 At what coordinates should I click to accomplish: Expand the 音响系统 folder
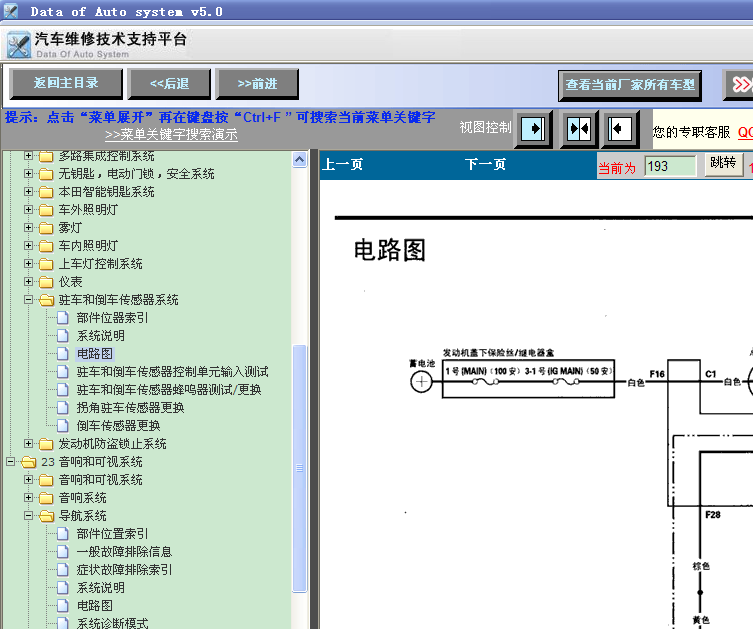click(28, 497)
